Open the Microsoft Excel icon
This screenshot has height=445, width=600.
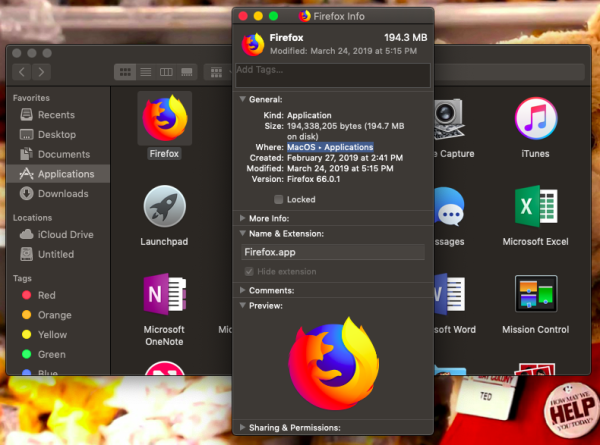point(535,207)
